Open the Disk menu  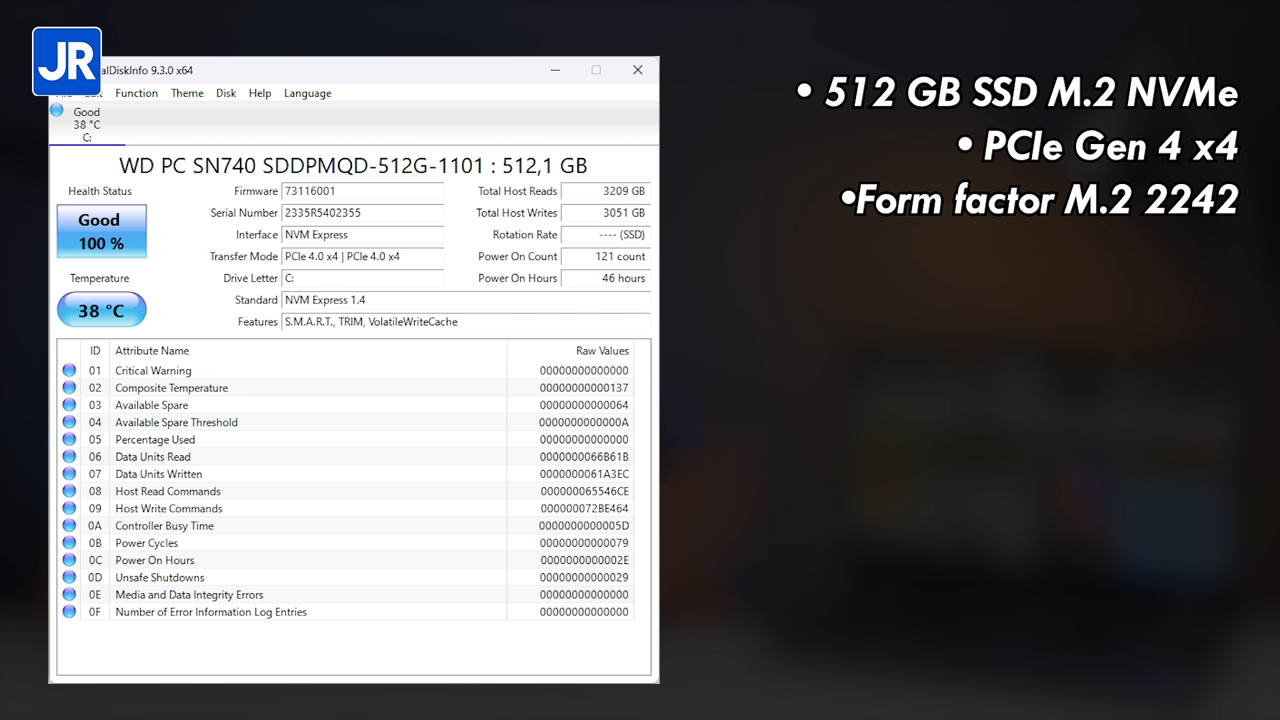(225, 93)
